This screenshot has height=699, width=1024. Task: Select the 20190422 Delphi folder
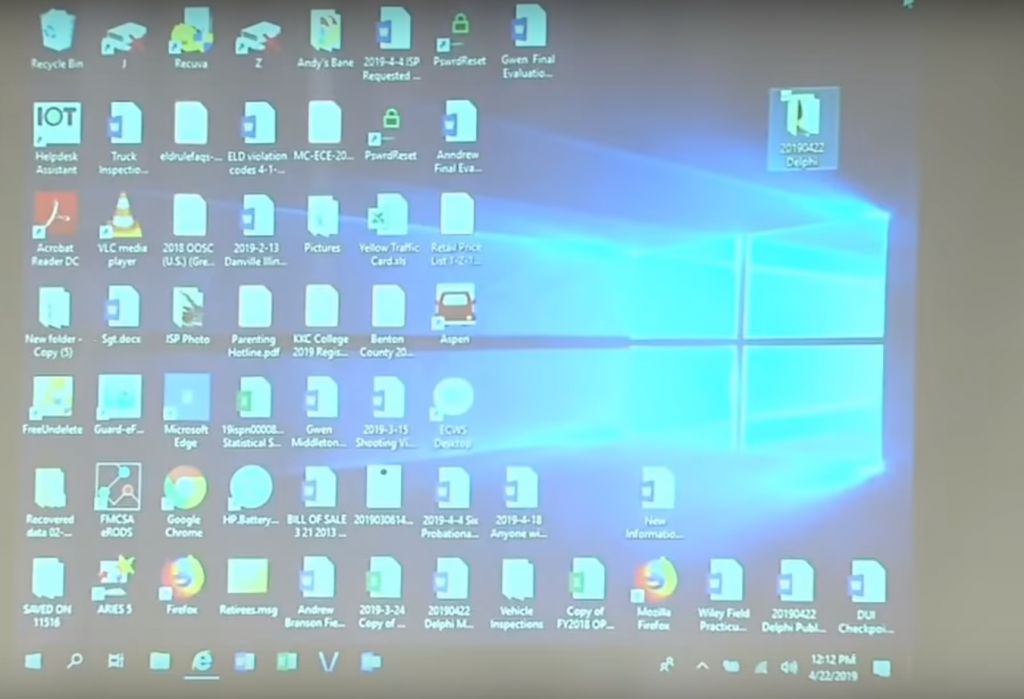coord(803,120)
